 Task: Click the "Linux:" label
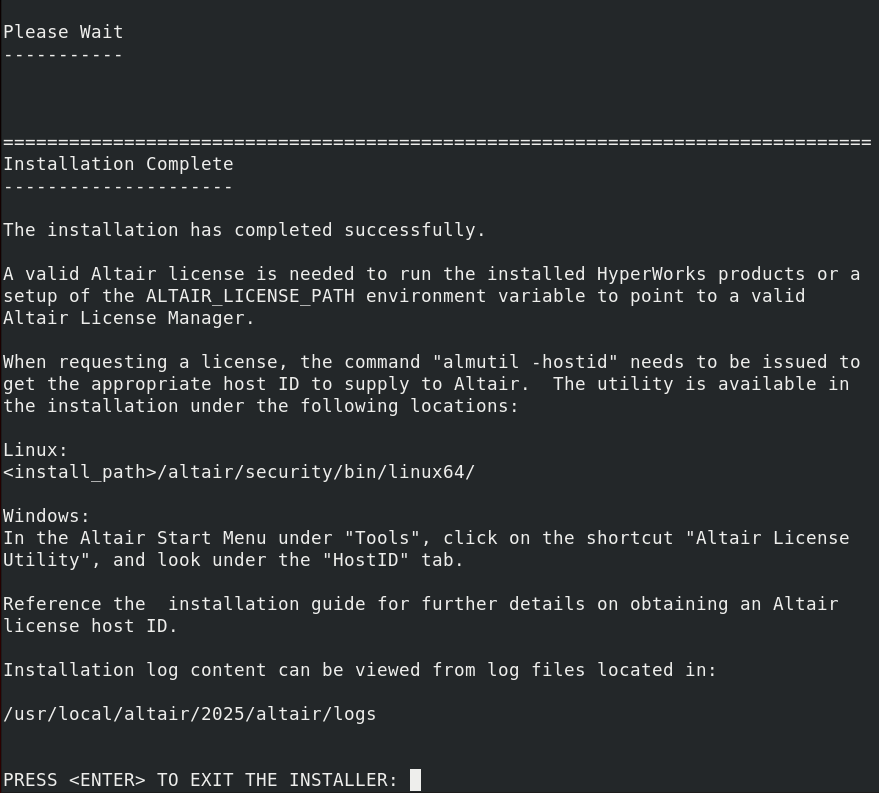[36, 450]
